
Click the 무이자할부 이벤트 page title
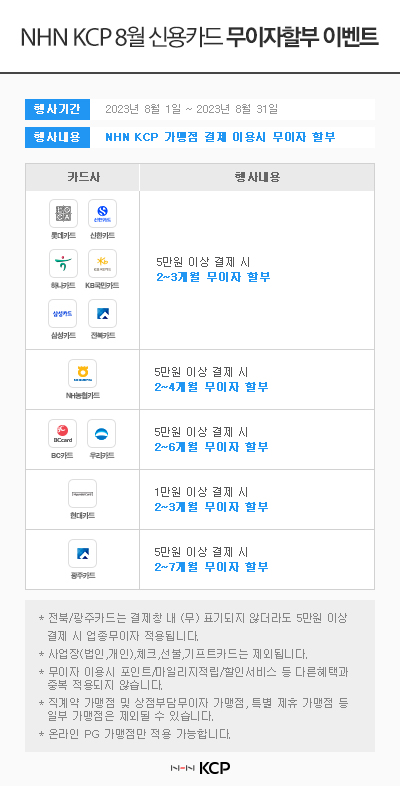(302, 38)
